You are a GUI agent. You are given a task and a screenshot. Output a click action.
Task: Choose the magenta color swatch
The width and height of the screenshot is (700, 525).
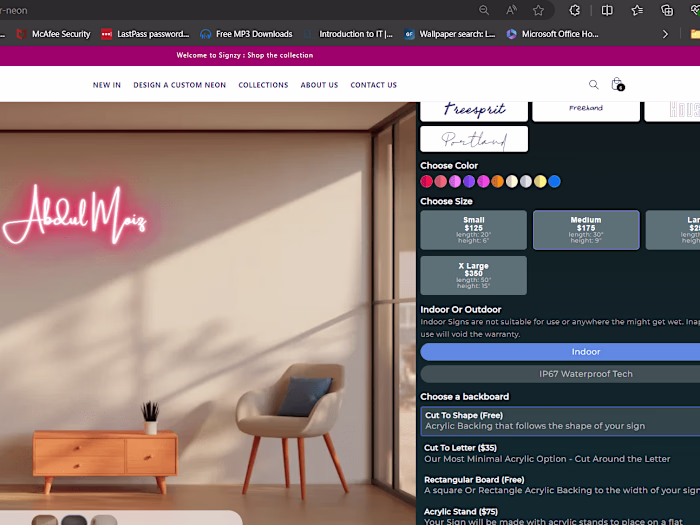pyautogui.click(x=483, y=181)
